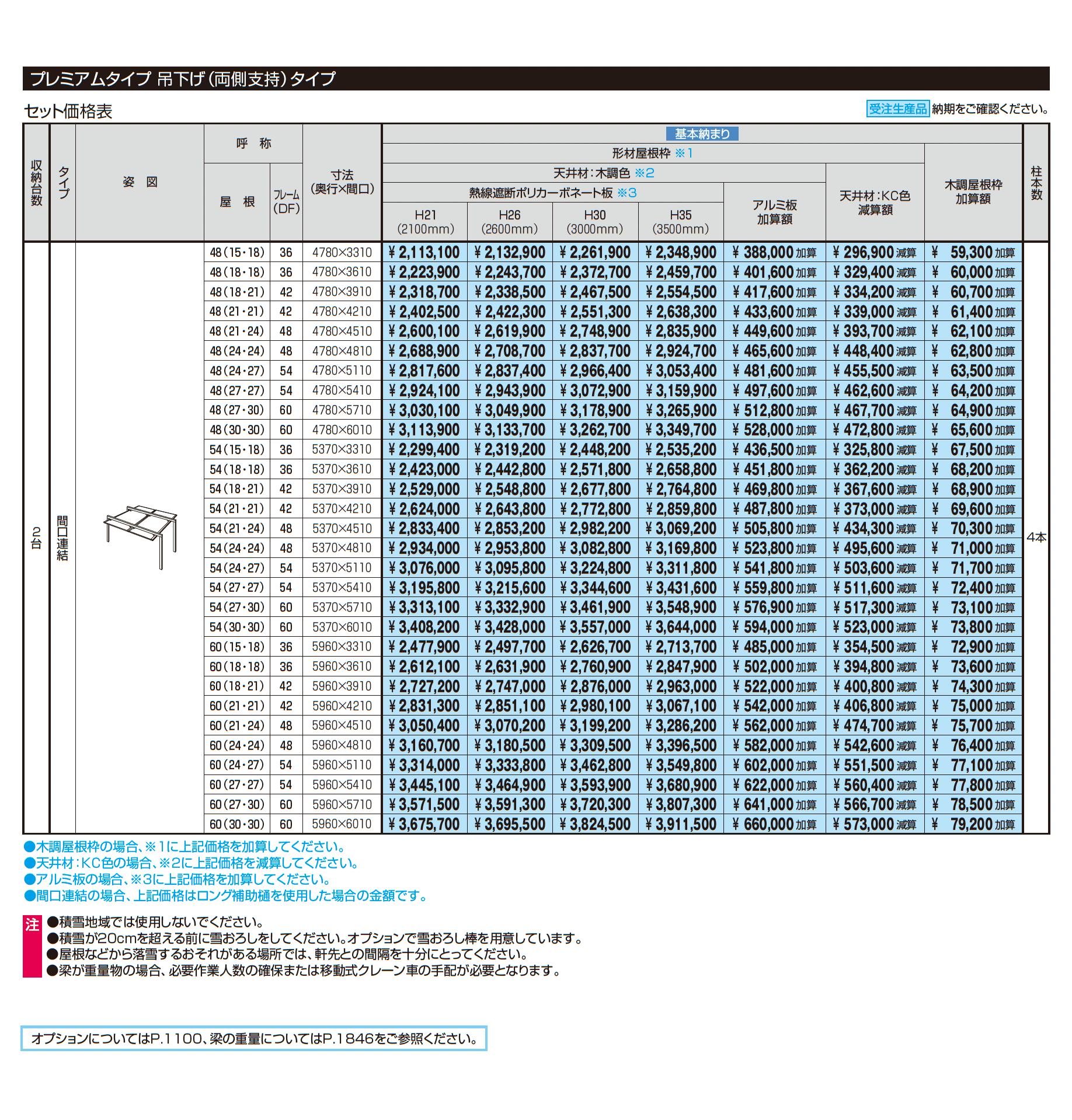Click the 天井材:木調色 ※2 header
1072x1120 pixels.
604,173
